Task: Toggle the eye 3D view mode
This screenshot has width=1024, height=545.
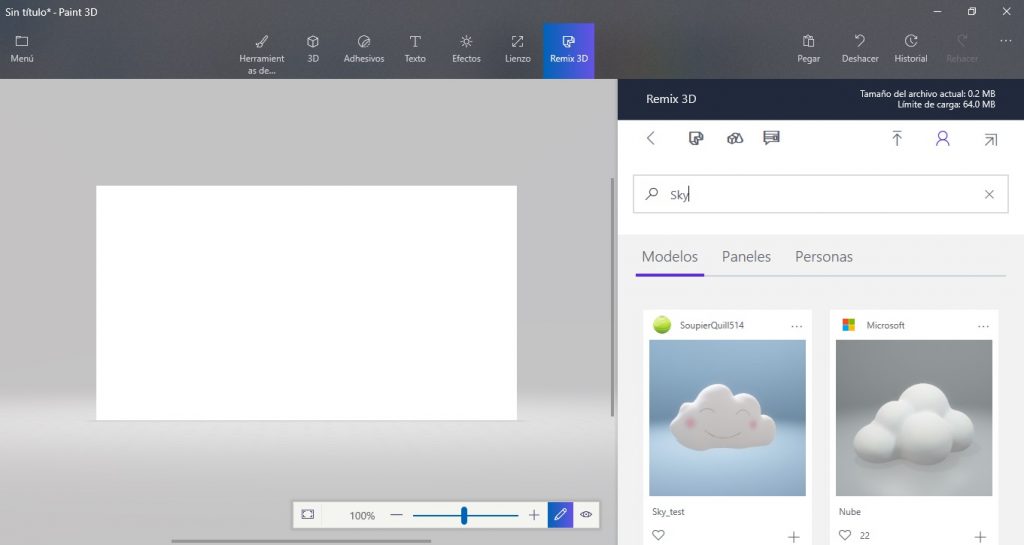Action: [x=586, y=514]
